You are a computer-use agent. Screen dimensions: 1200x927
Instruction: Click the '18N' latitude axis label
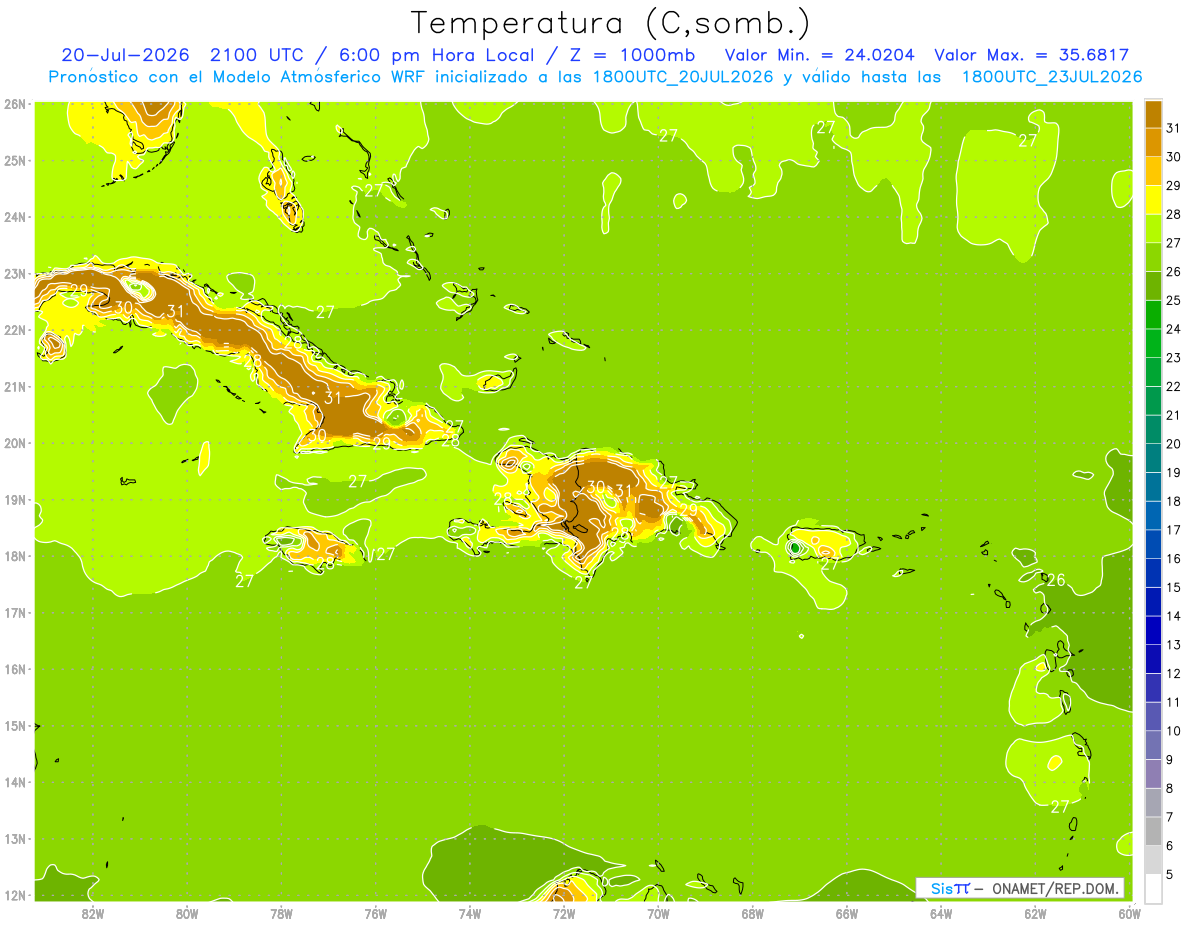[x=15, y=556]
